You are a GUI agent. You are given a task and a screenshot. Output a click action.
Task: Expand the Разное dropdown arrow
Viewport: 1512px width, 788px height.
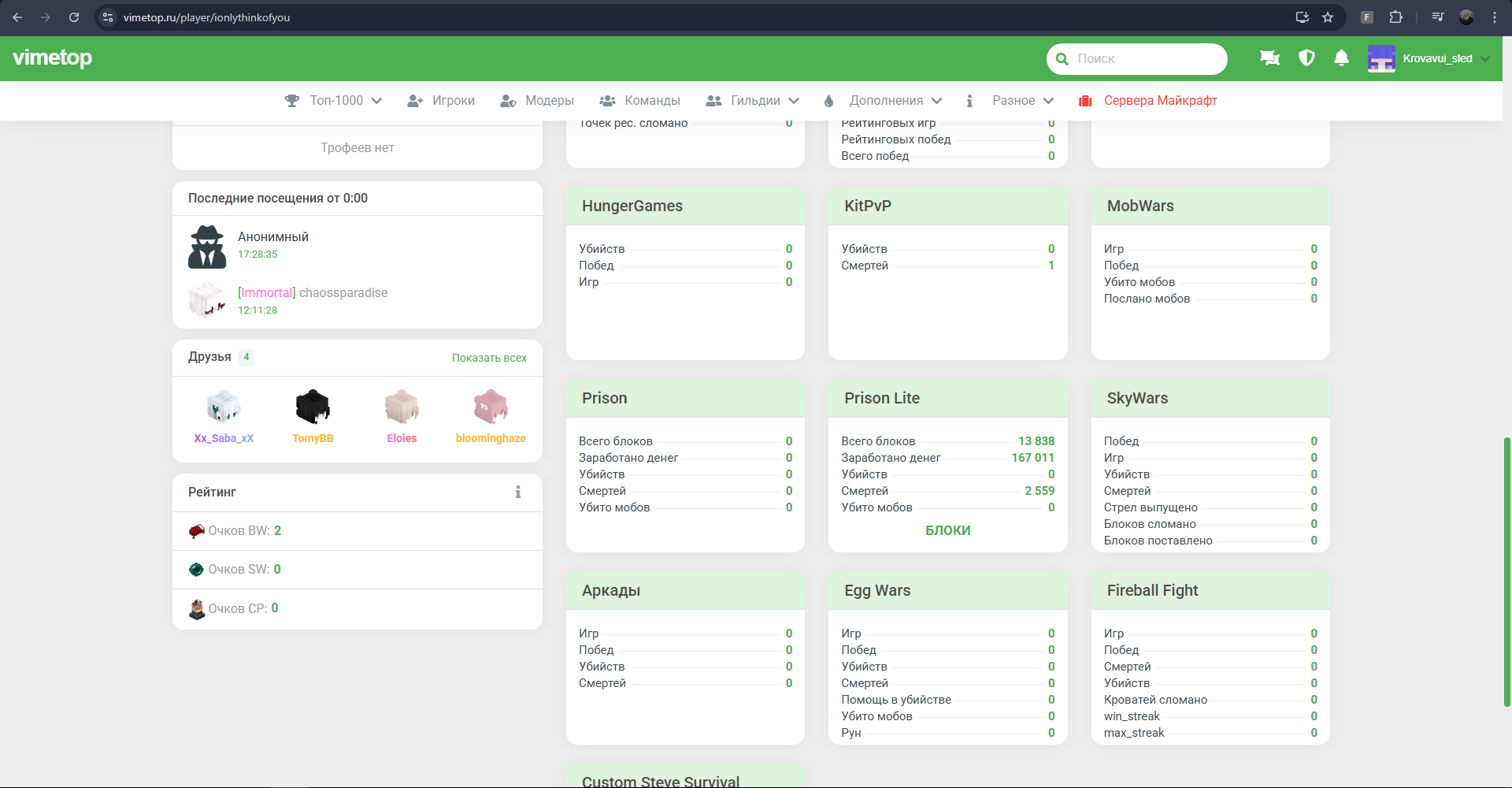[x=1048, y=101]
